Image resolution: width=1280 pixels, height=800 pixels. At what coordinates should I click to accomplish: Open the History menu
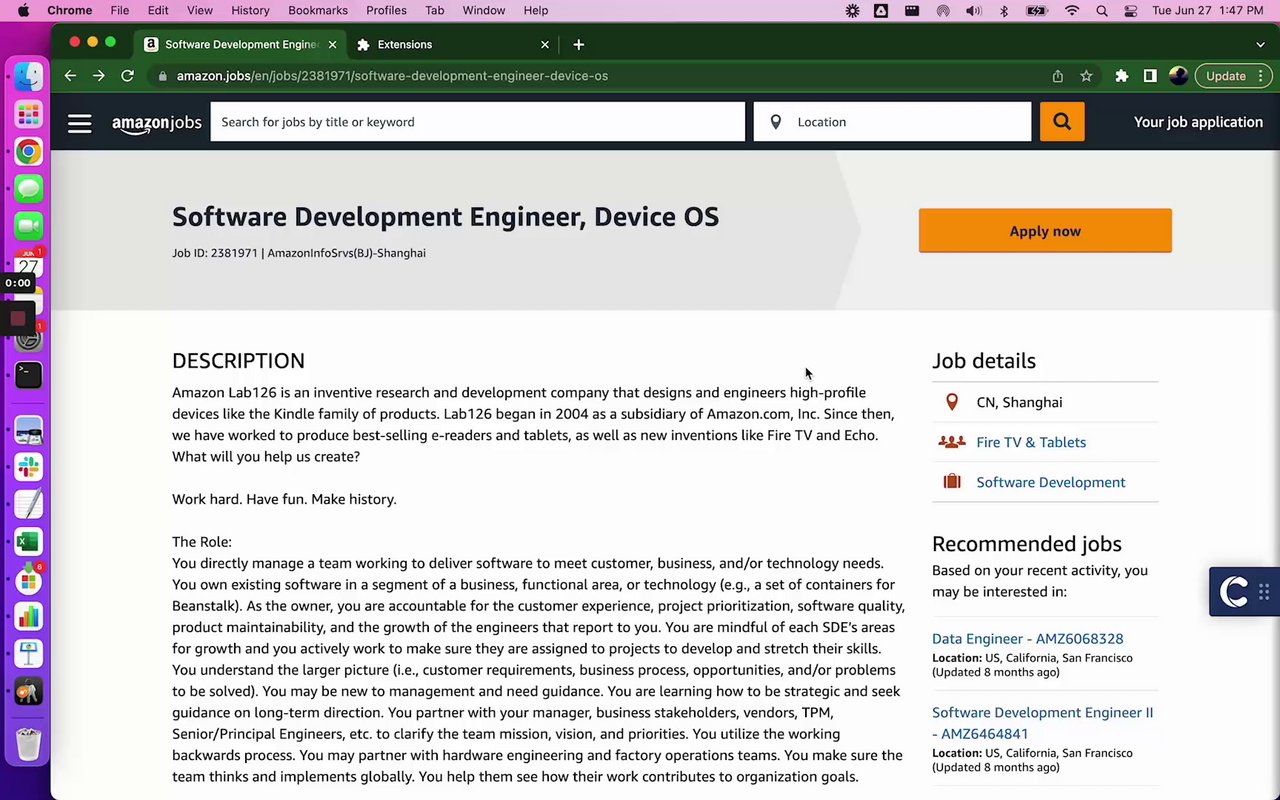pos(250,10)
